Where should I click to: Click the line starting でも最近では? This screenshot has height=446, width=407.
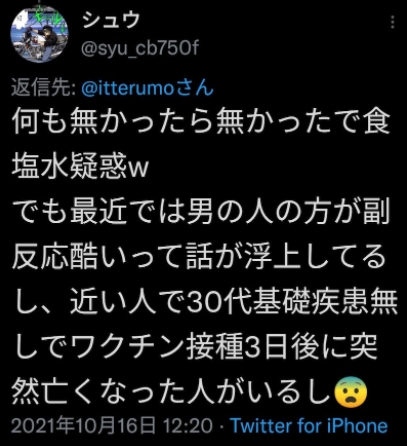tap(201, 212)
